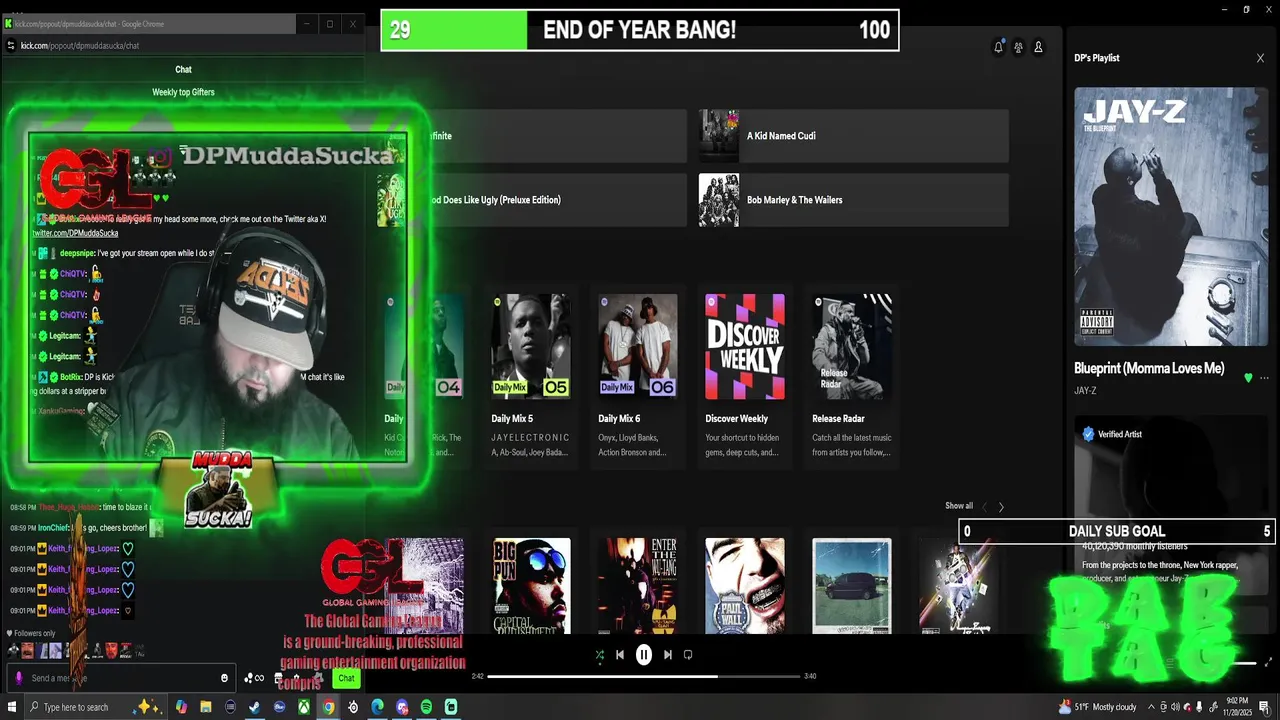Screen dimensions: 1280x720
Task: Show previous items with left chevron arrow
Action: coord(984,507)
